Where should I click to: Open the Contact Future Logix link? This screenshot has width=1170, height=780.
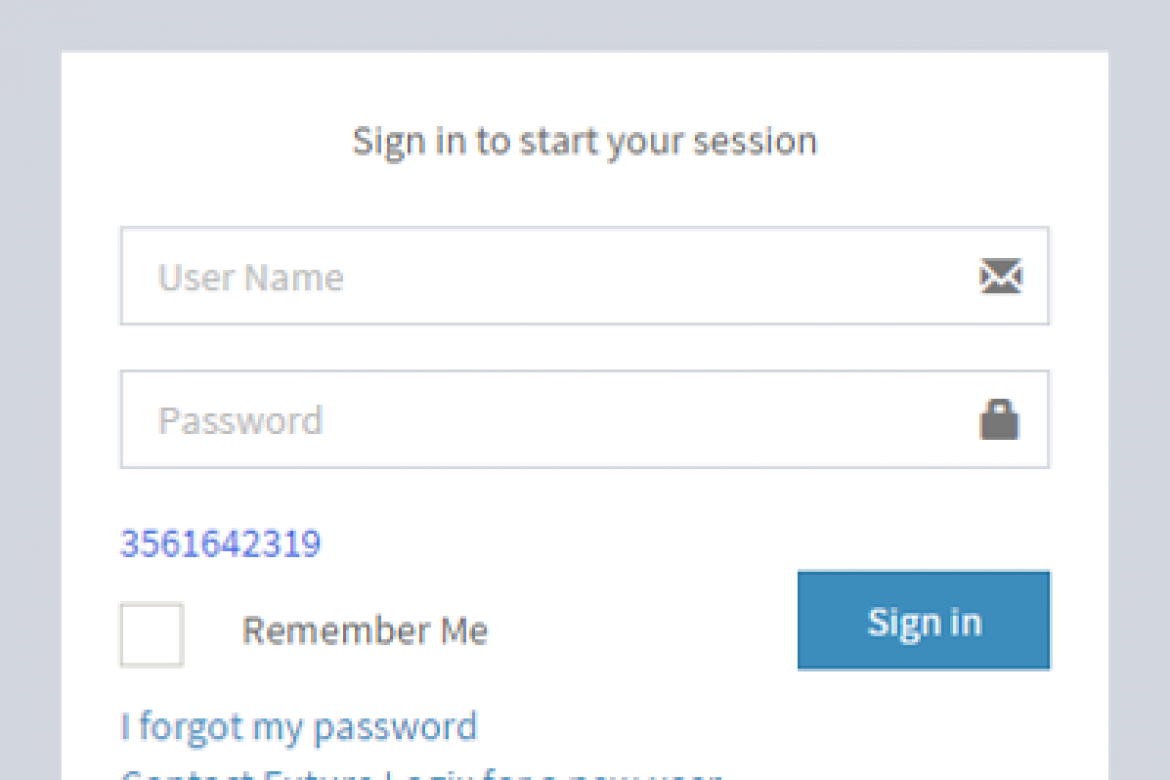pos(420,774)
